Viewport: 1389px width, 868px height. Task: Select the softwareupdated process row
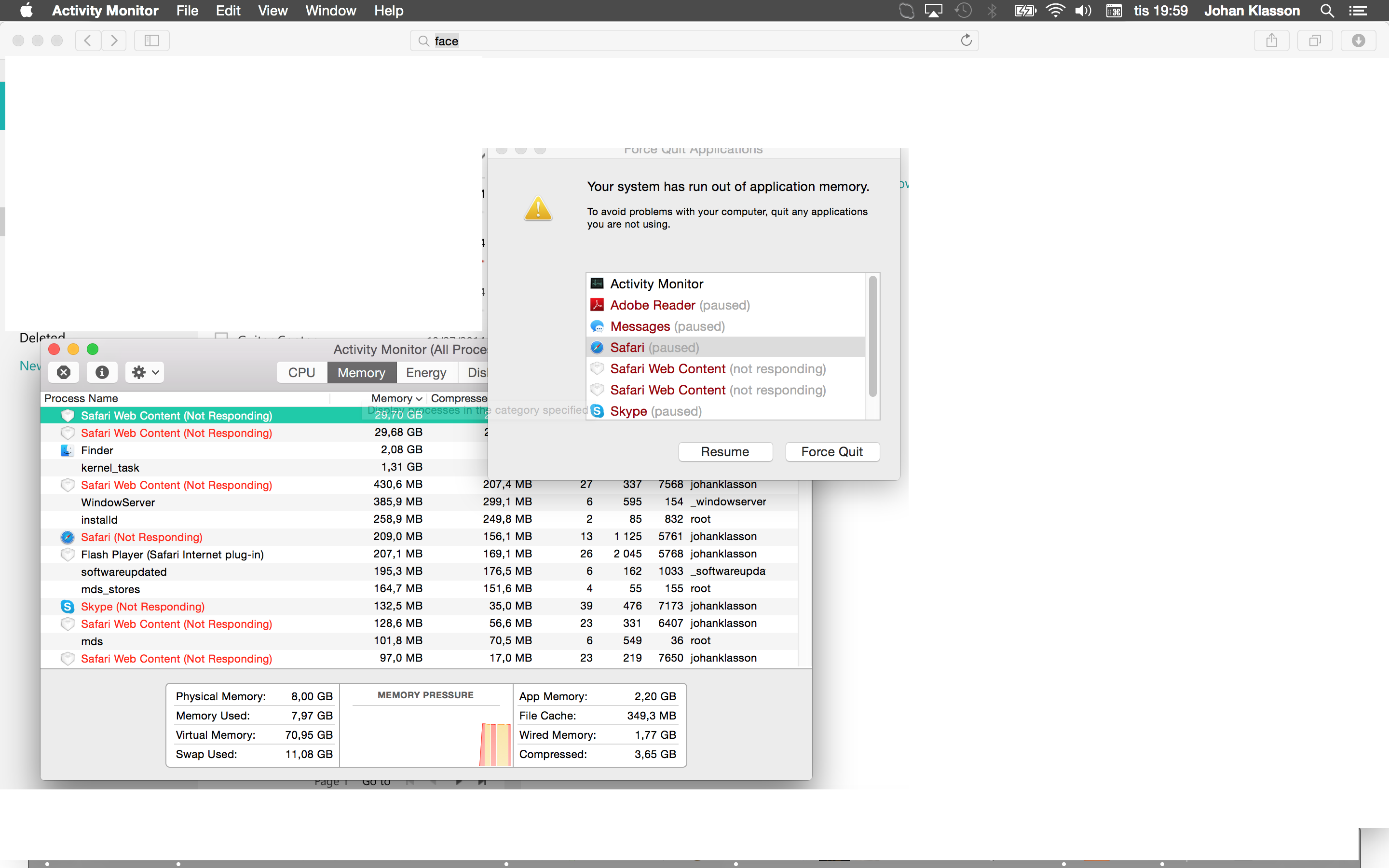pyautogui.click(x=419, y=572)
